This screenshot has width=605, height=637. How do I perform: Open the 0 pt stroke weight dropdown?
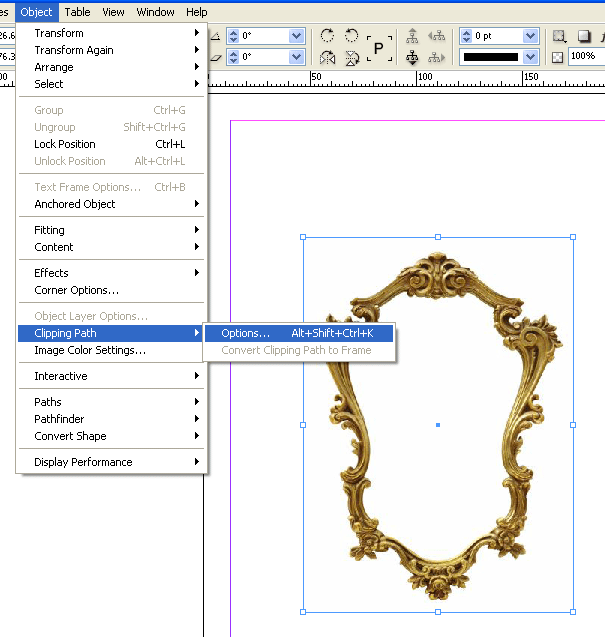click(530, 36)
